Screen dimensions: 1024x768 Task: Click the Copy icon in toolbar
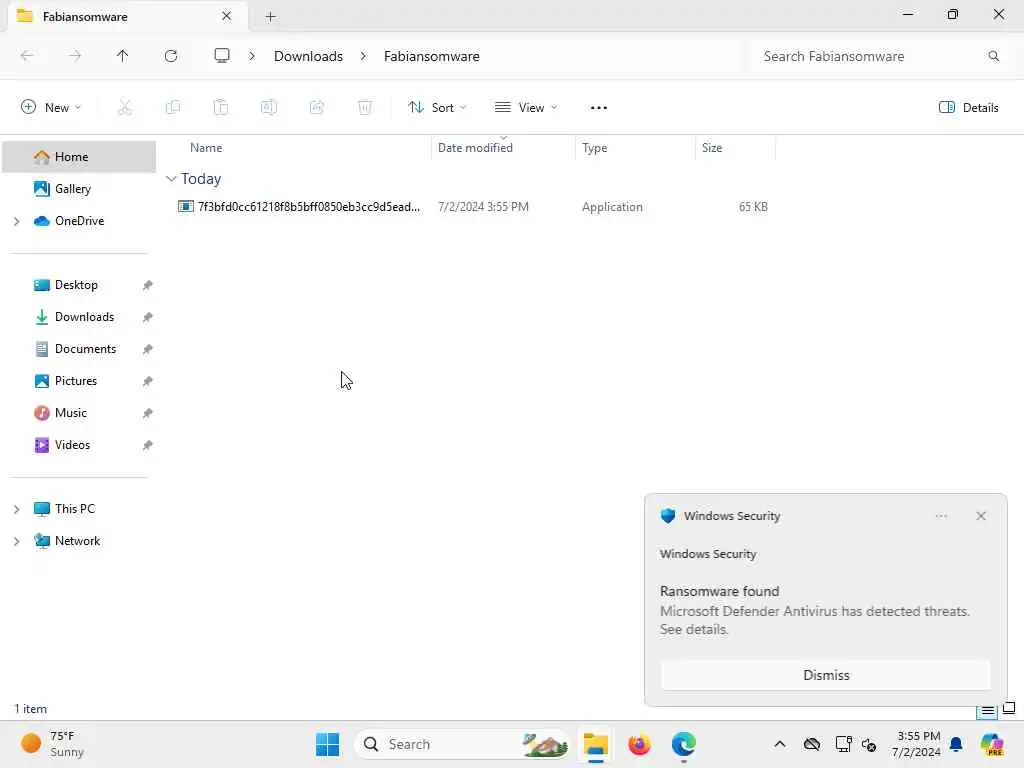pyautogui.click(x=173, y=107)
